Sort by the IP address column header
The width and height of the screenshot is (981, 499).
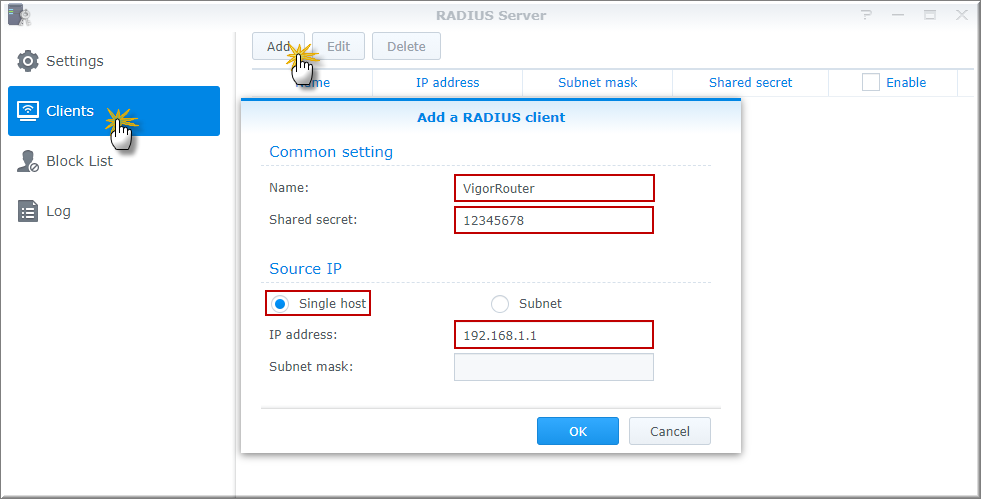click(x=447, y=83)
